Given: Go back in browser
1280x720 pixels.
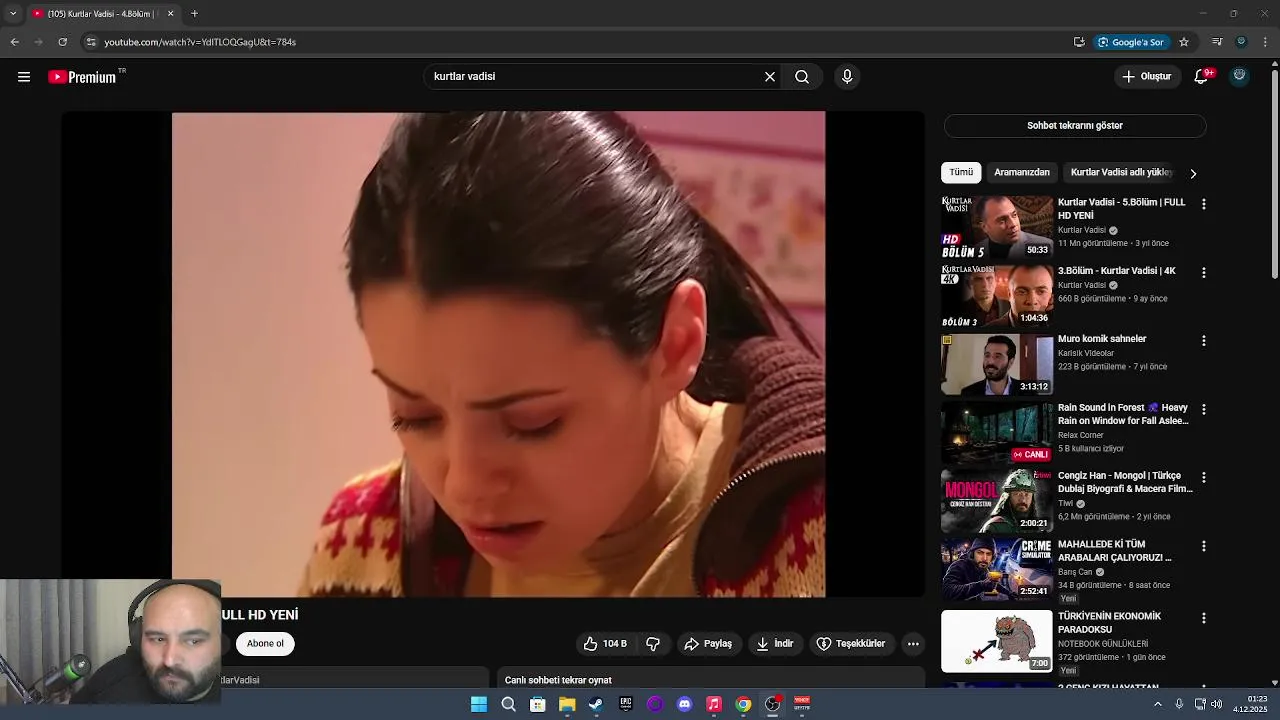Looking at the screenshot, I should pos(14,42).
